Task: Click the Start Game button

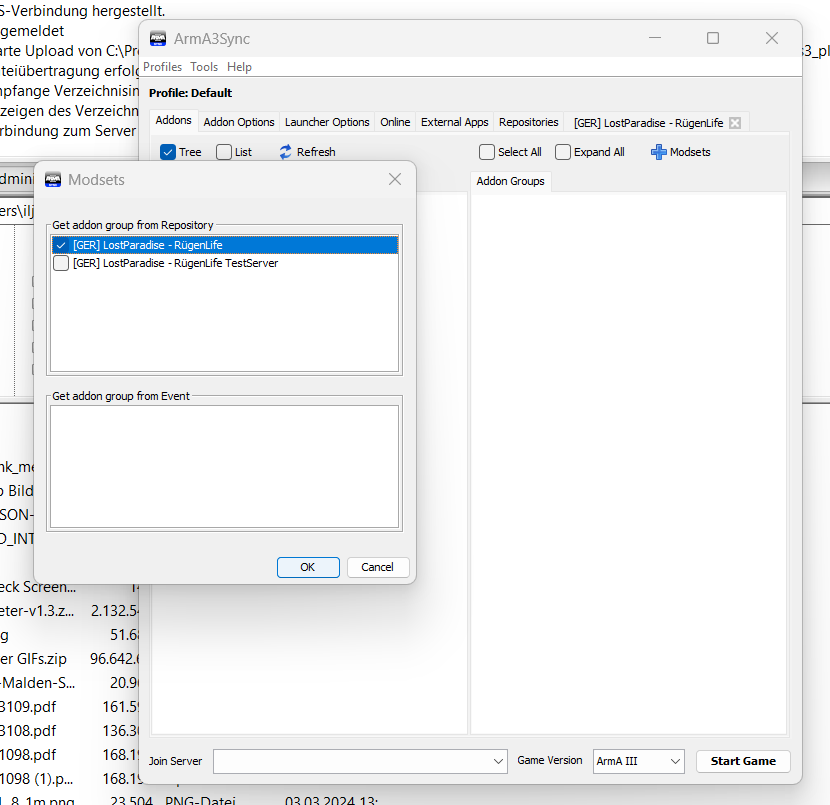Action: coord(743,761)
